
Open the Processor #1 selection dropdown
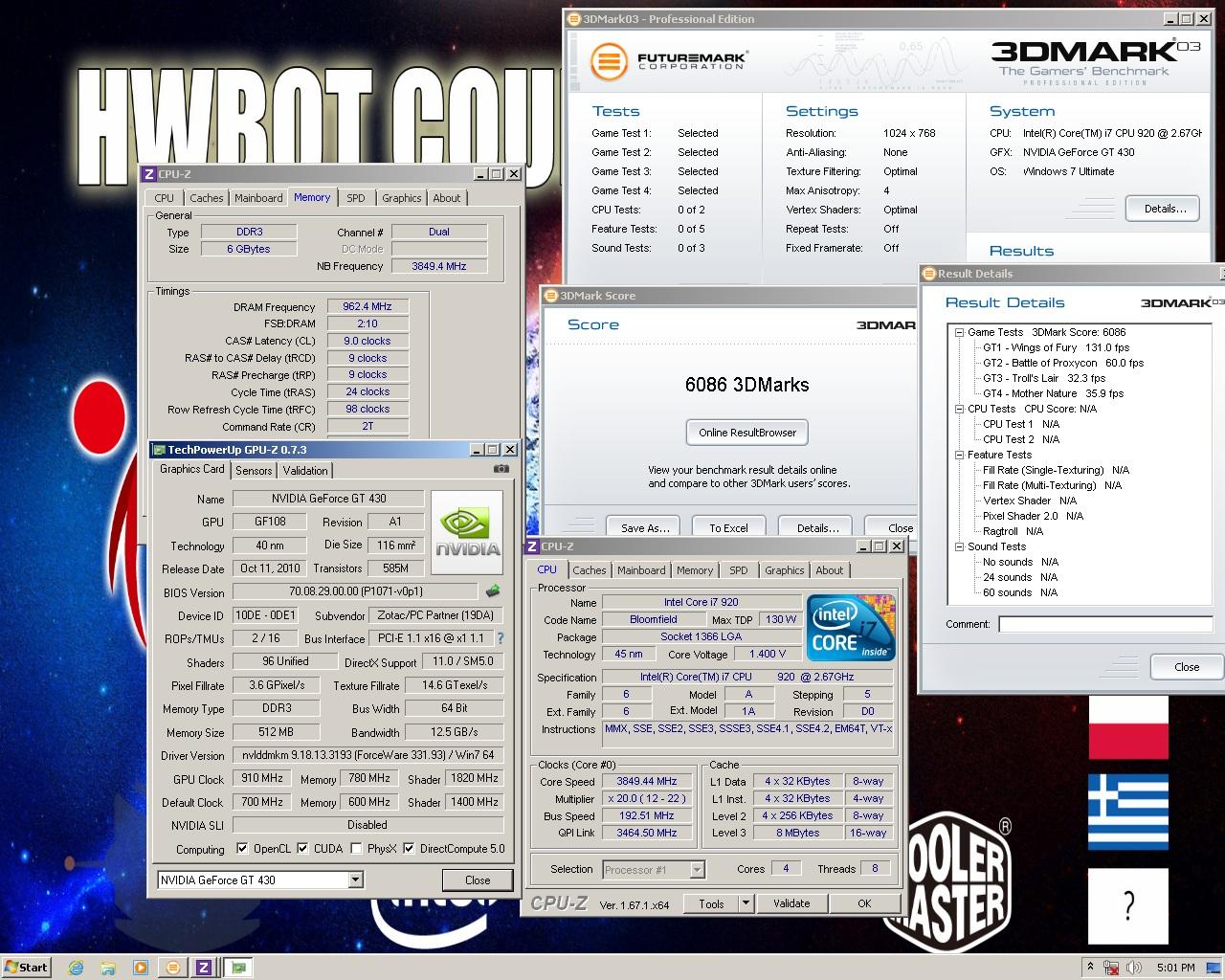click(x=697, y=869)
